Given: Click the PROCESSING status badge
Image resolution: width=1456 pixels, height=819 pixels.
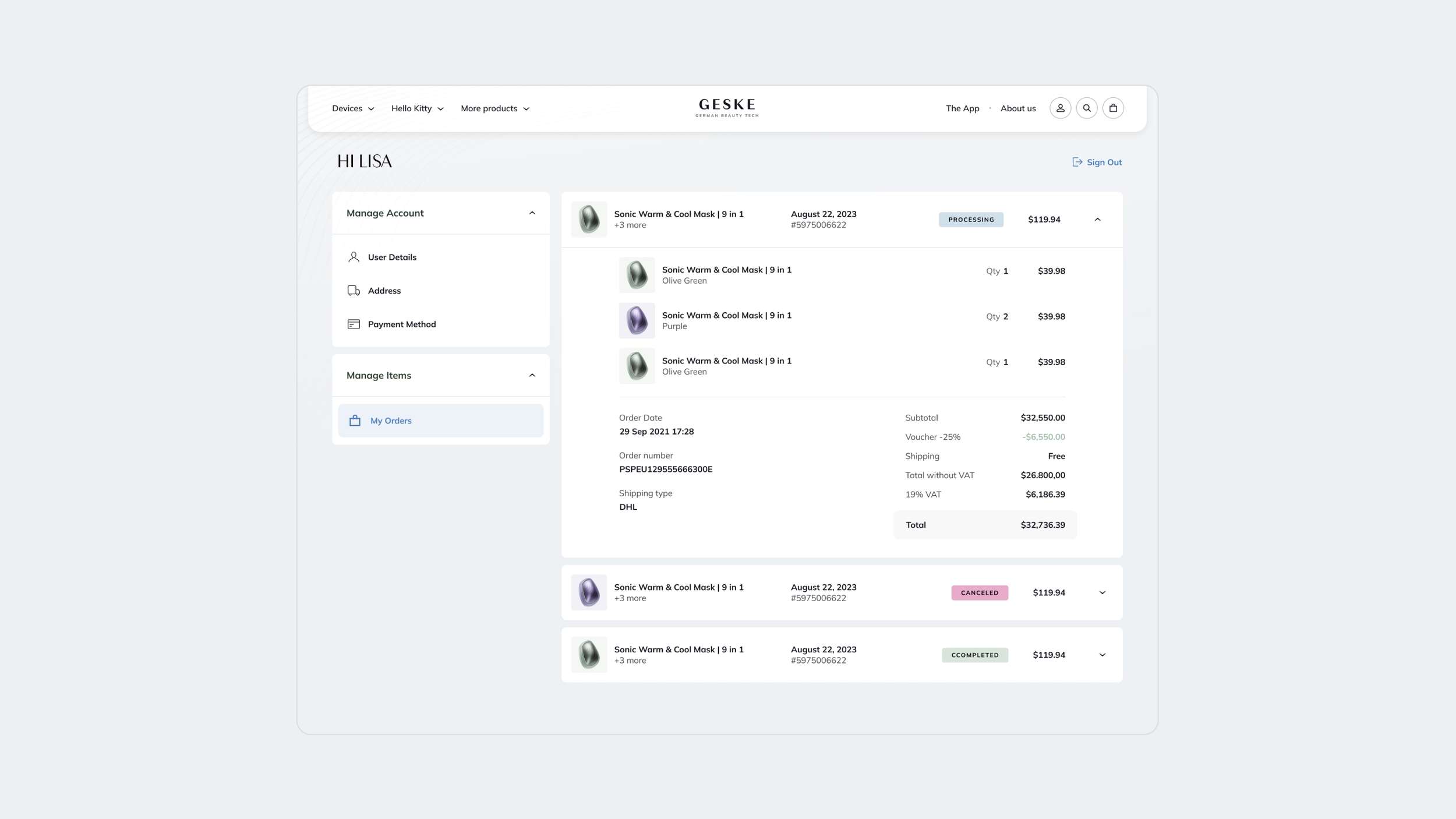Looking at the screenshot, I should (x=971, y=220).
